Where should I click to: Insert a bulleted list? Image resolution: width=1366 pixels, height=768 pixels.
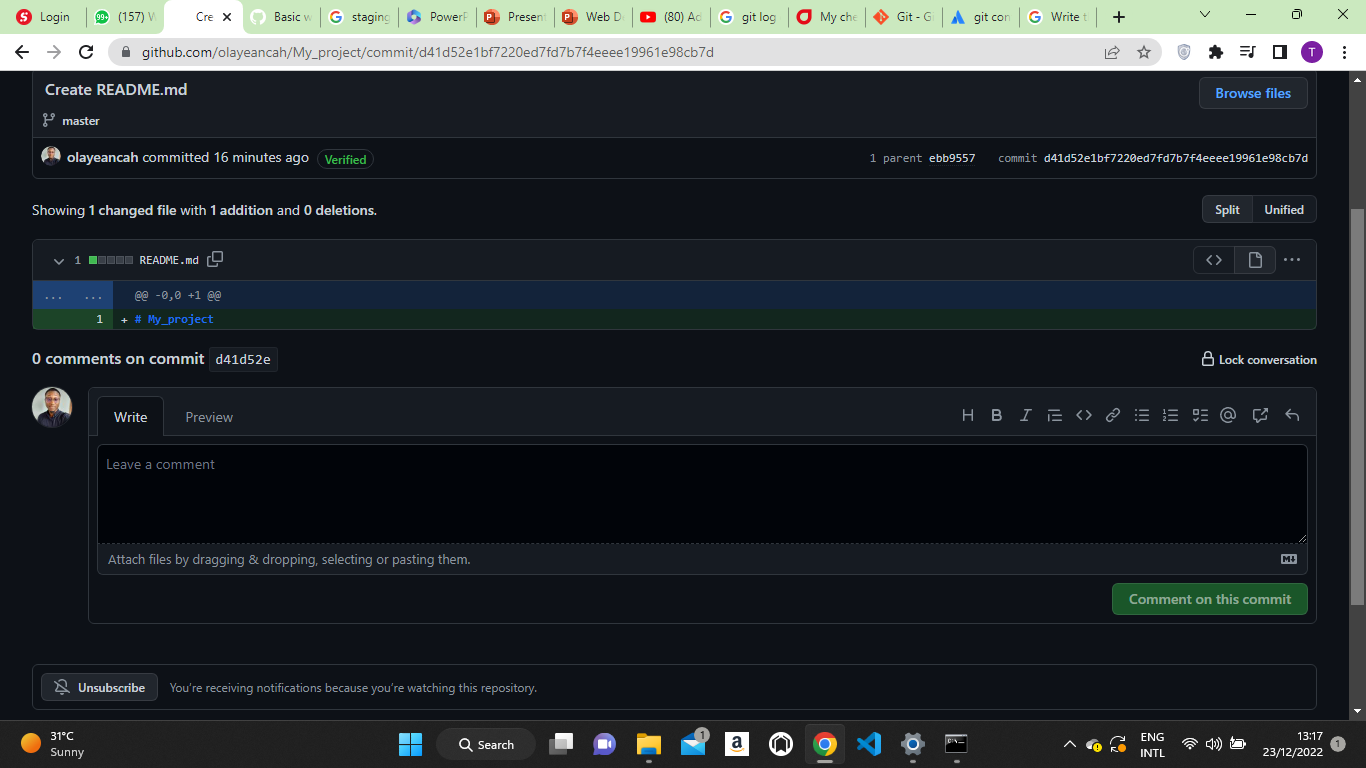coord(1141,415)
